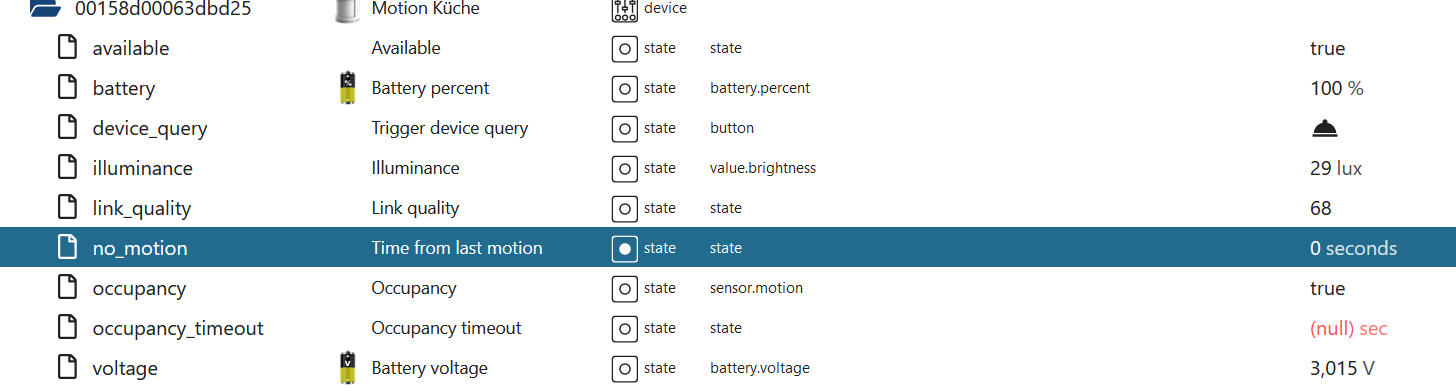The image size is (1456, 391).
Task: Click the available value true
Action: click(x=1327, y=48)
